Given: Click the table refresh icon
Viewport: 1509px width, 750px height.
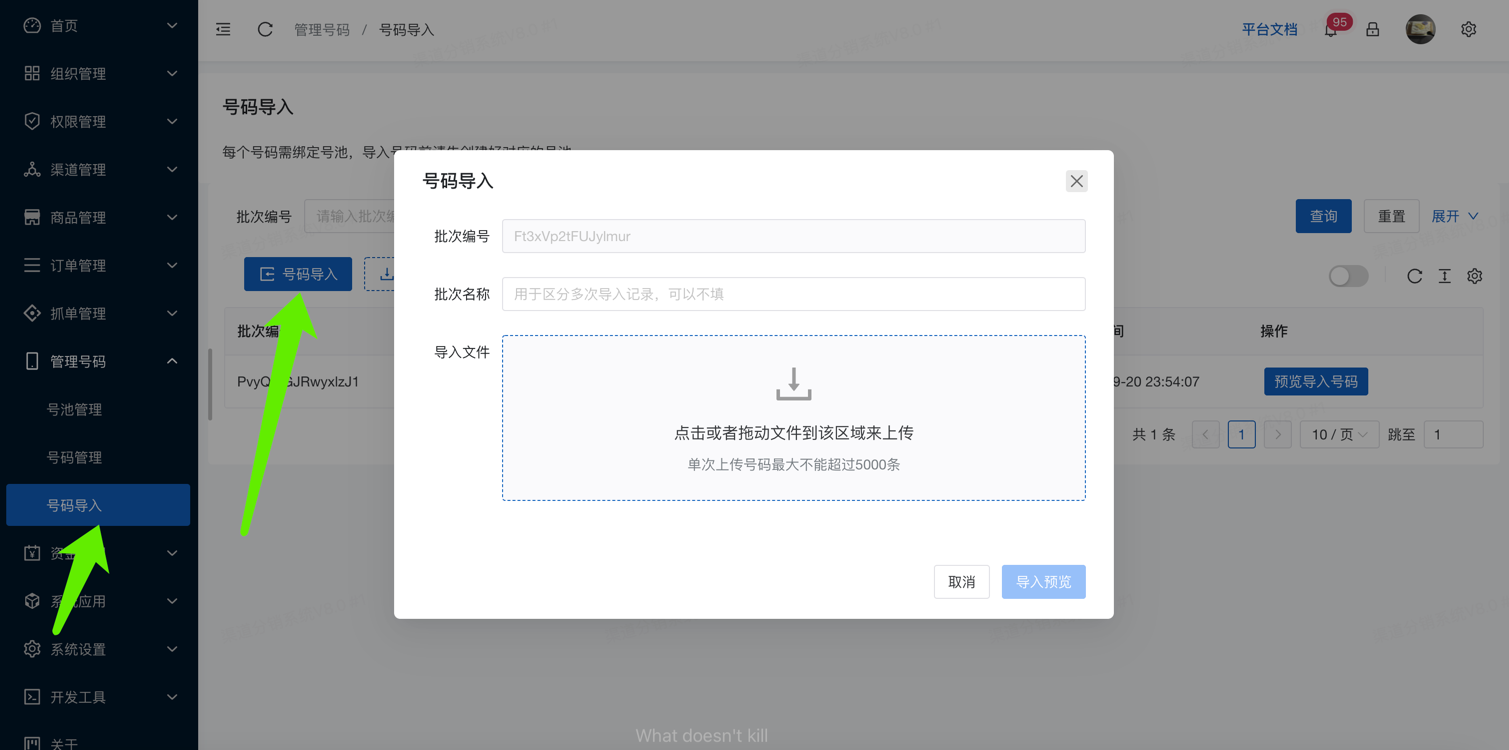Looking at the screenshot, I should [x=1414, y=276].
